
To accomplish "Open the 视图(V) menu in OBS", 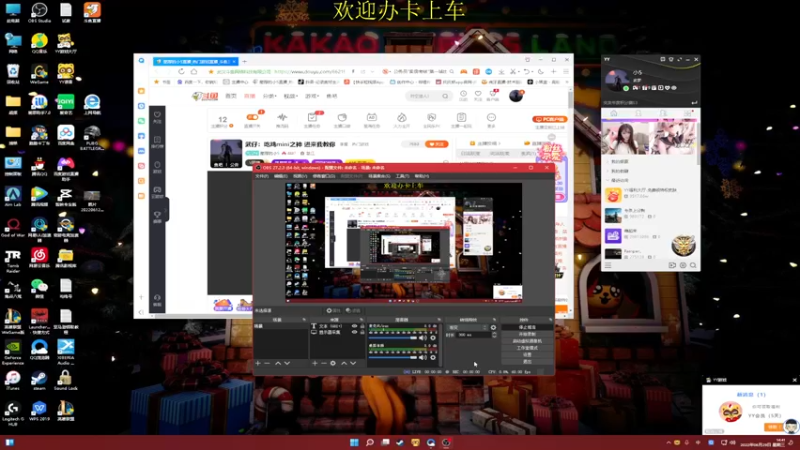I will (300, 176).
